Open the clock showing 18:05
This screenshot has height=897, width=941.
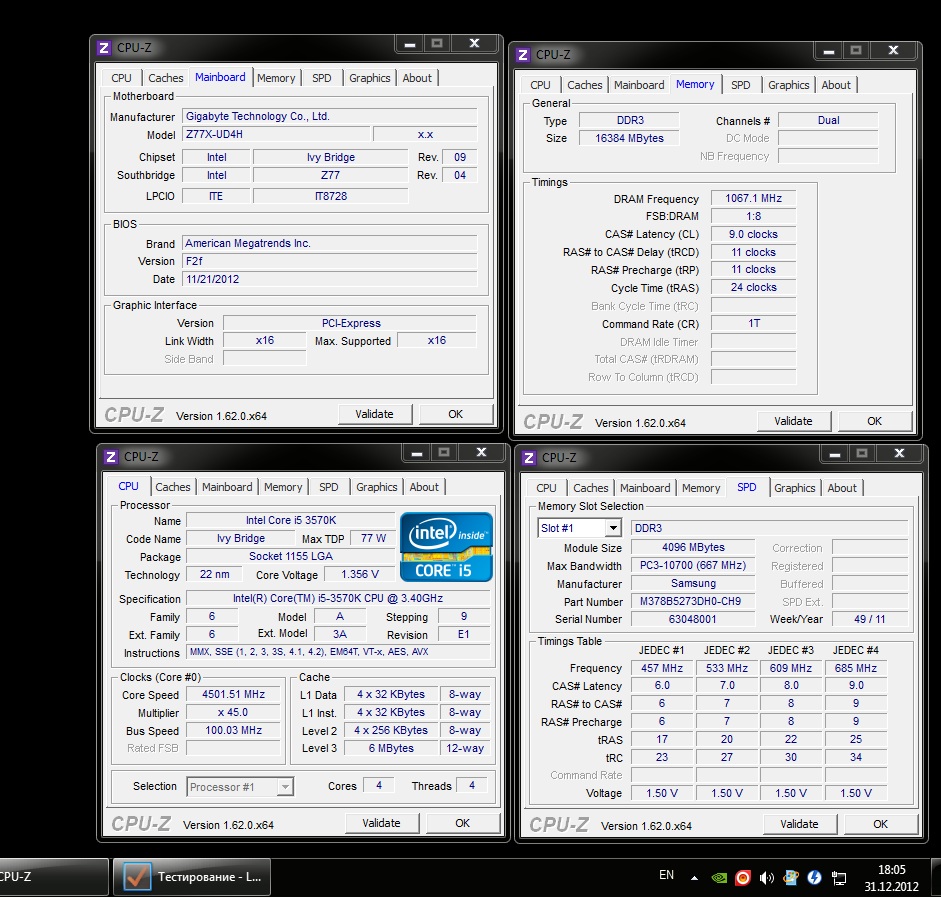tap(892, 878)
